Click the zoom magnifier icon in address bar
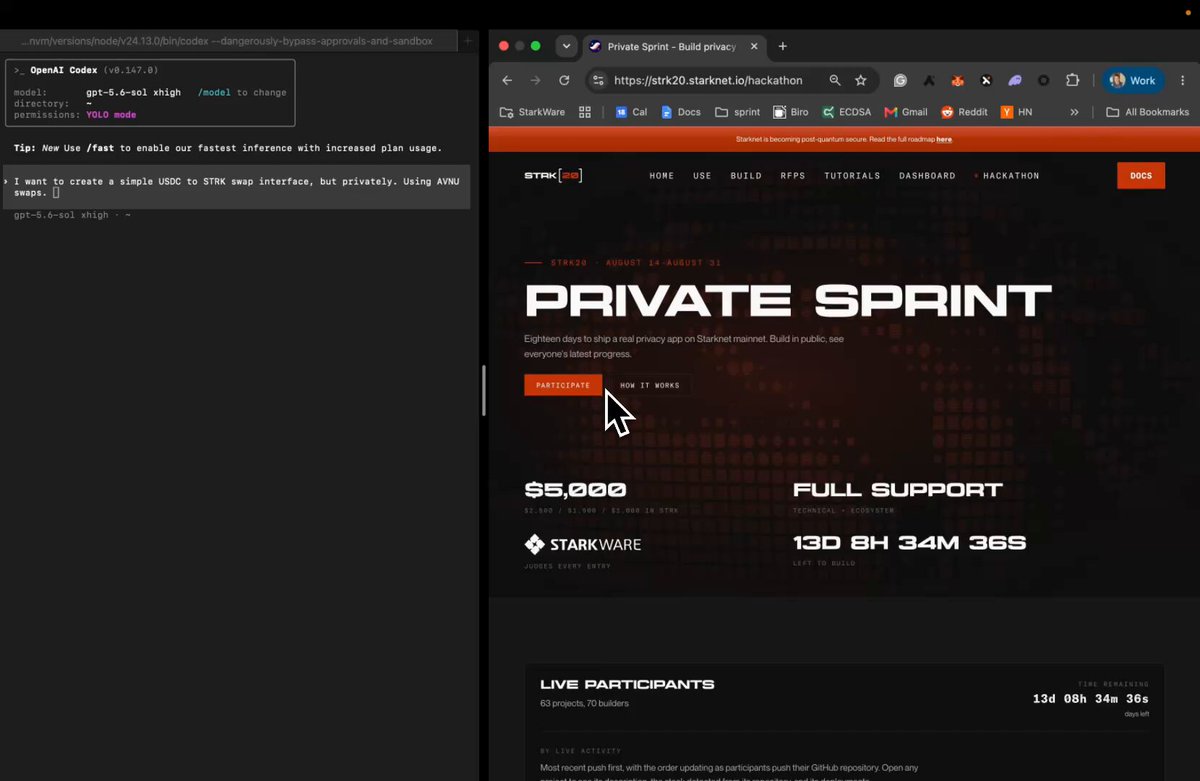This screenshot has width=1200, height=781. coord(835,80)
